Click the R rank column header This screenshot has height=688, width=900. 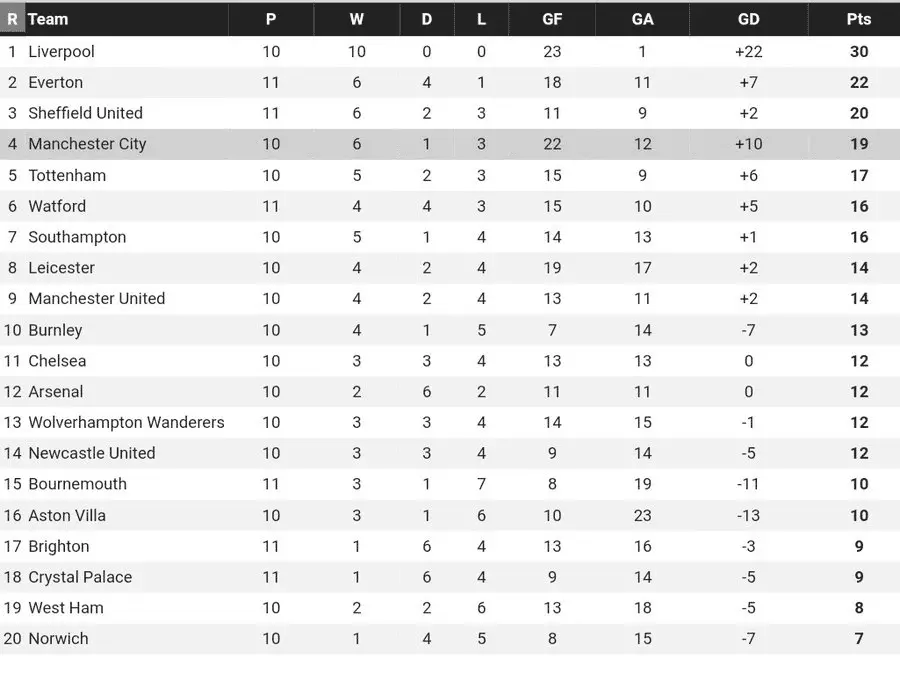pos(12,19)
